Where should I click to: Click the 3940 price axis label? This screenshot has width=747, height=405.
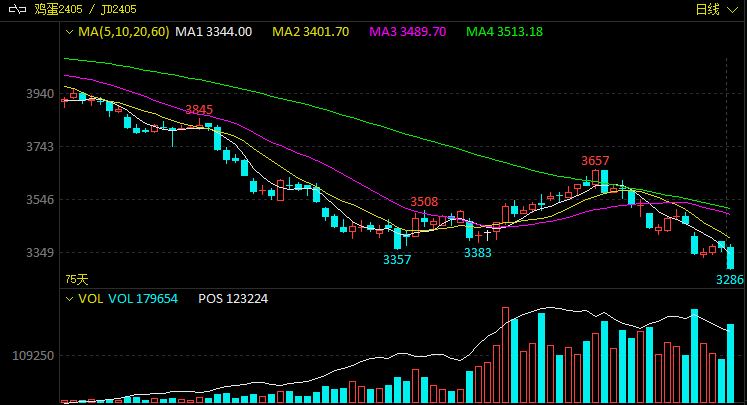(x=40, y=94)
